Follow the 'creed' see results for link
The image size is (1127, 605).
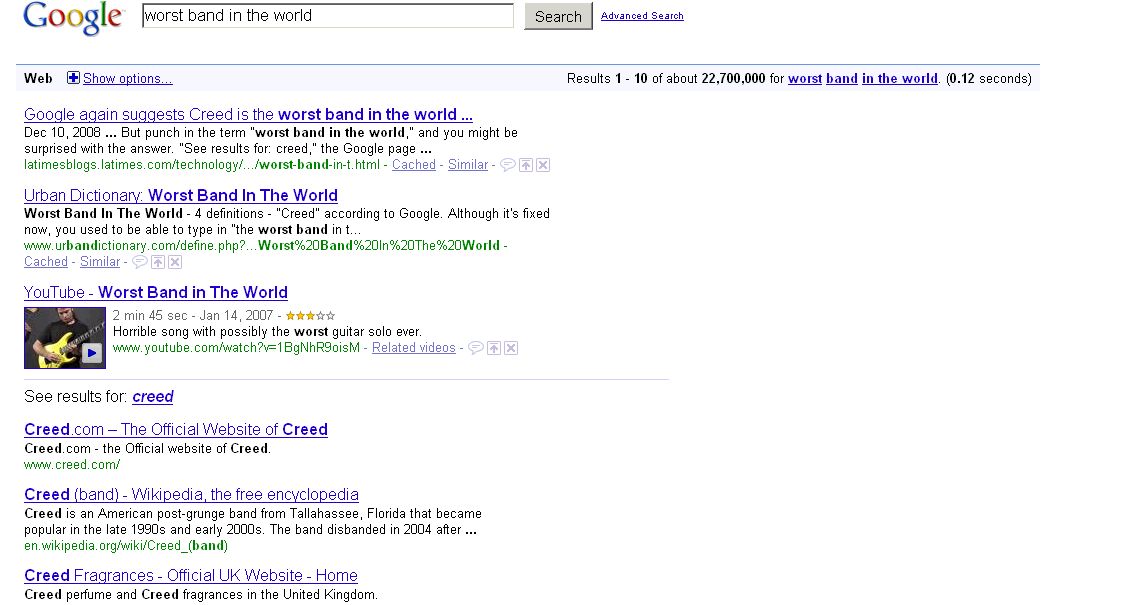coord(153,397)
